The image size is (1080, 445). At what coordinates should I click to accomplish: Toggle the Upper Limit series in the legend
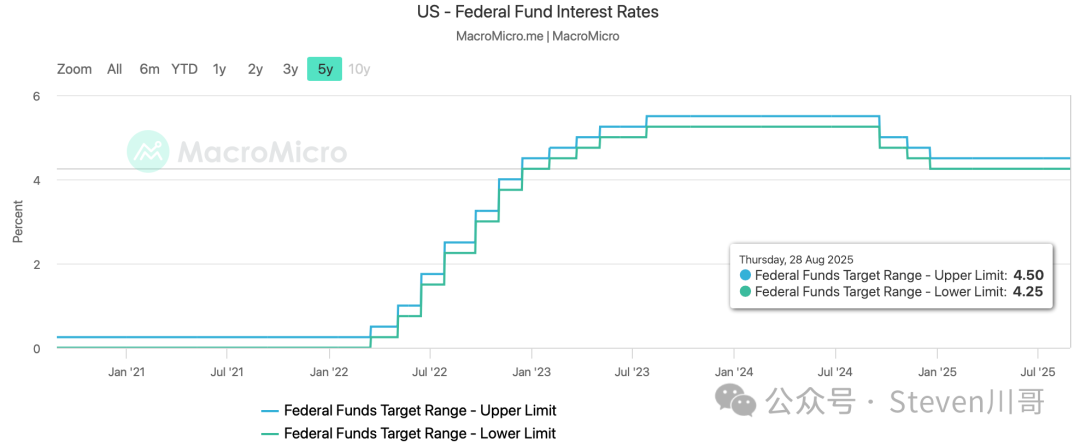point(419,410)
